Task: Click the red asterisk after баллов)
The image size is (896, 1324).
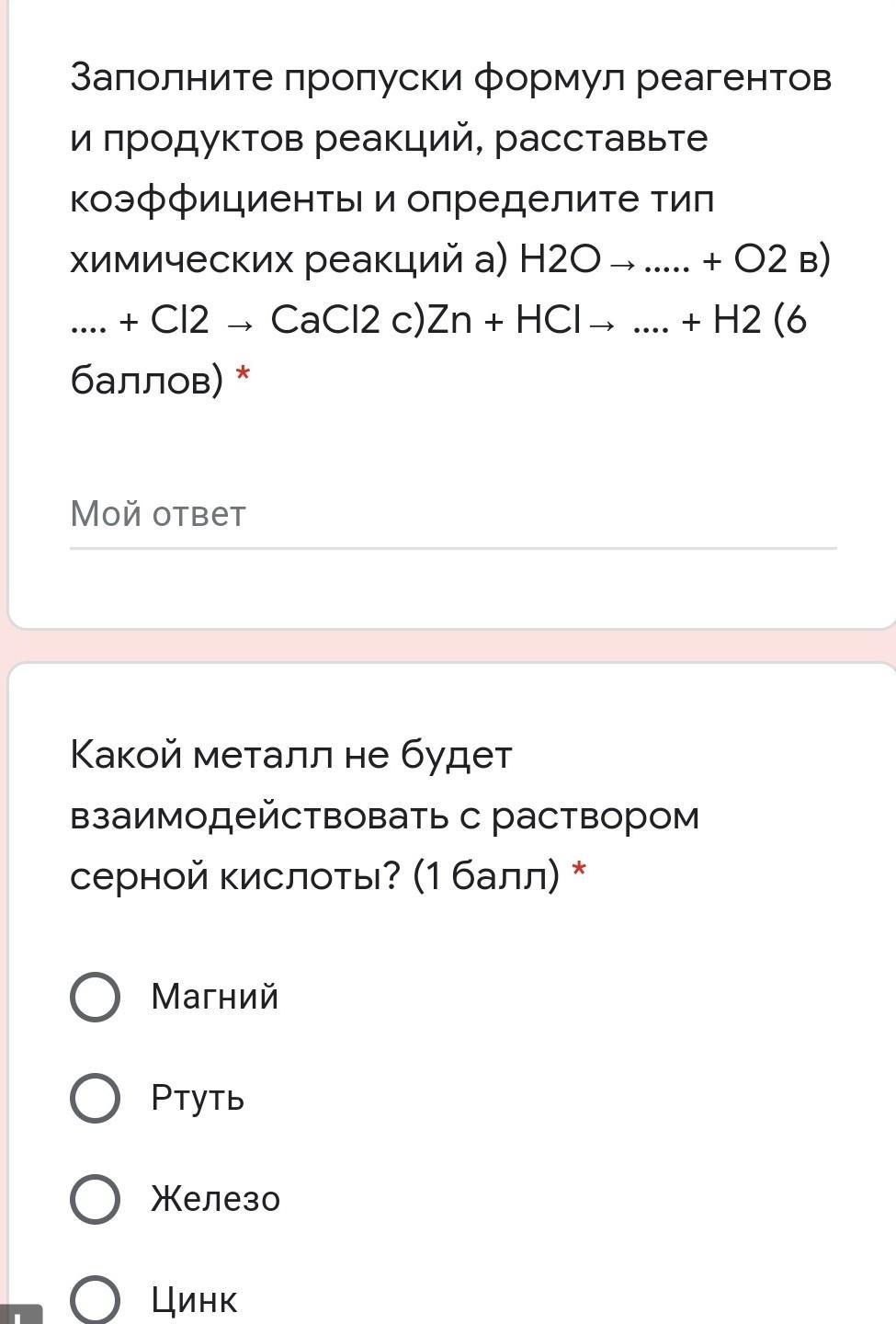Action: point(243,374)
